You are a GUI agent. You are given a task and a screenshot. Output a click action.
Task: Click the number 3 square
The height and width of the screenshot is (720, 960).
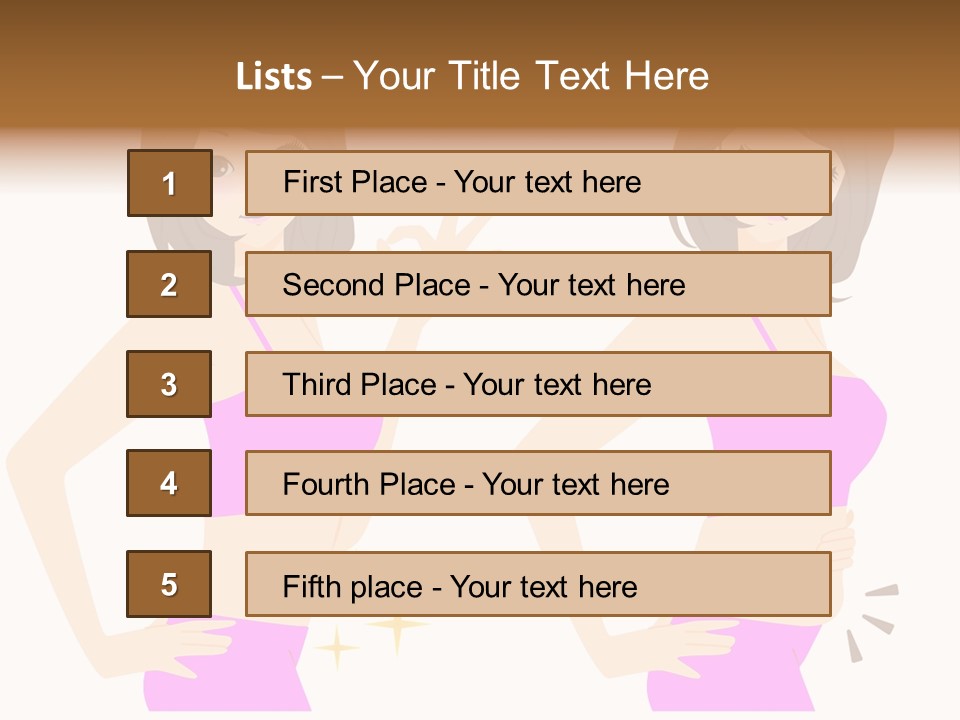[169, 384]
